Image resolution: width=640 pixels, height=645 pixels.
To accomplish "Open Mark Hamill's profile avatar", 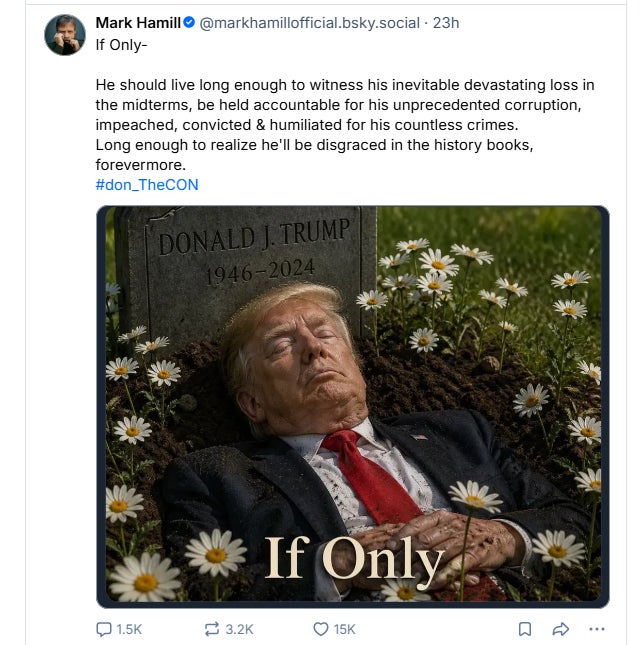I will pos(65,35).
